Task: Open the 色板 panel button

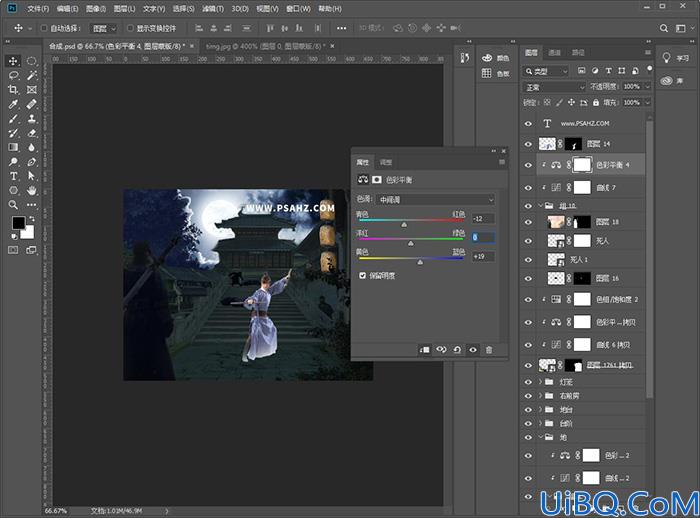Action: 496,74
